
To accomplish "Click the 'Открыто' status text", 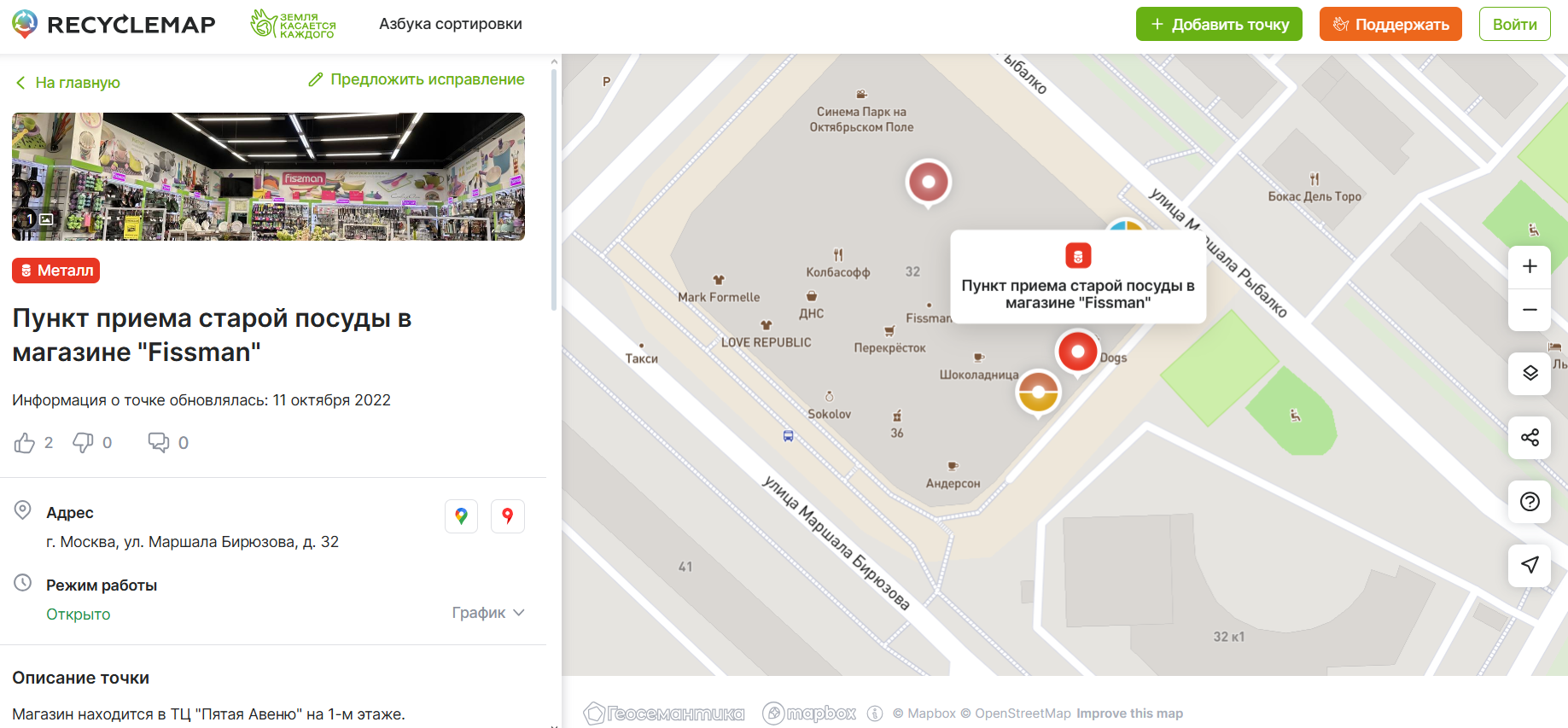I will tap(79, 614).
